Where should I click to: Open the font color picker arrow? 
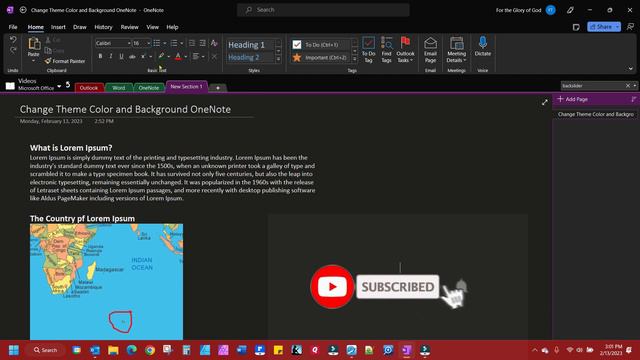pos(185,57)
